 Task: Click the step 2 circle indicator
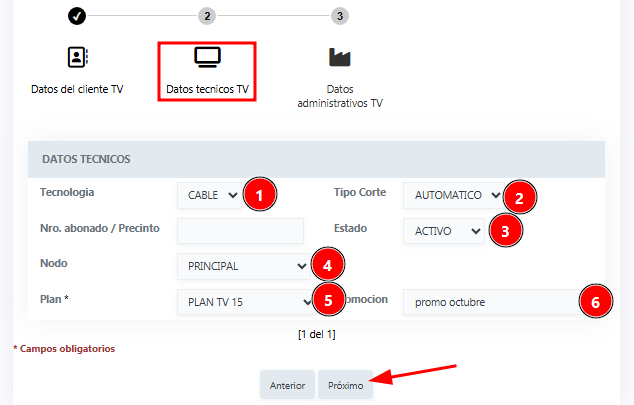pos(207,16)
